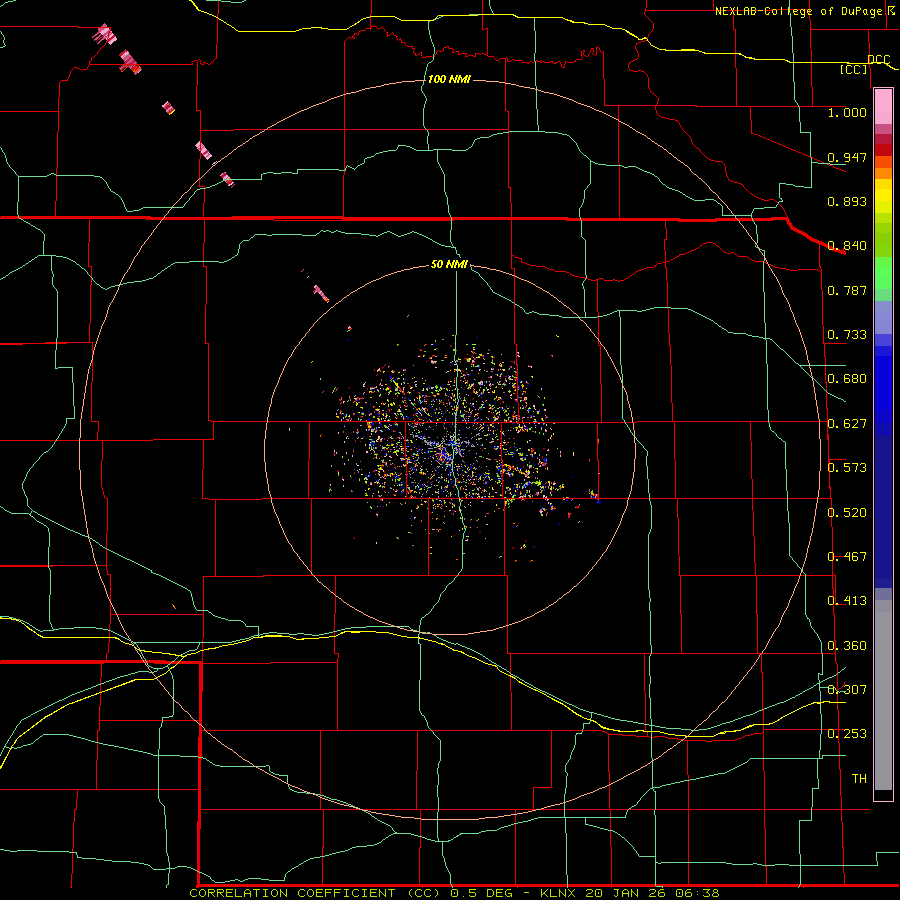This screenshot has height=900, width=900.
Task: Select the 0.627 legend value
Action: pyautogui.click(x=847, y=424)
